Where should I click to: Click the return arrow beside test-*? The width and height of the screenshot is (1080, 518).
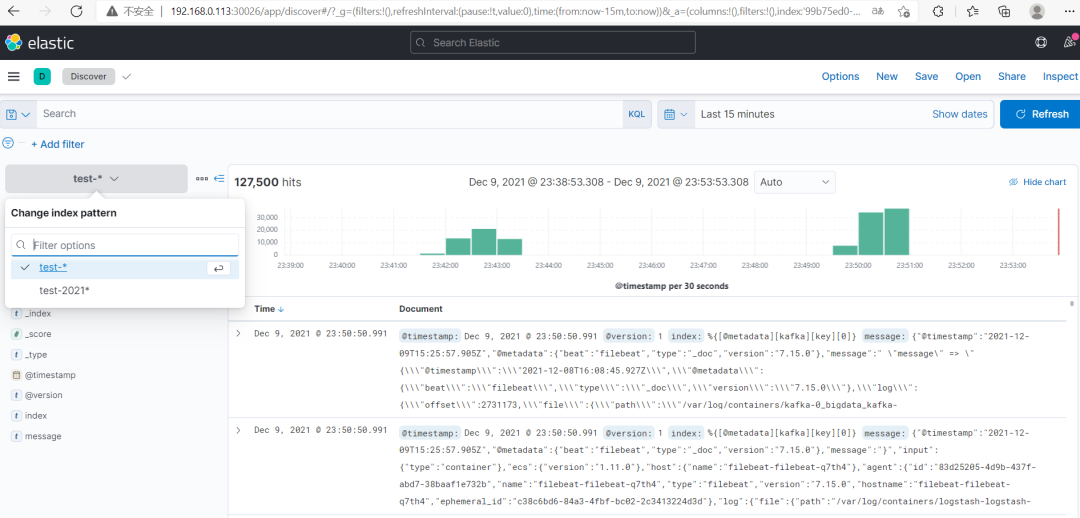pos(218,269)
